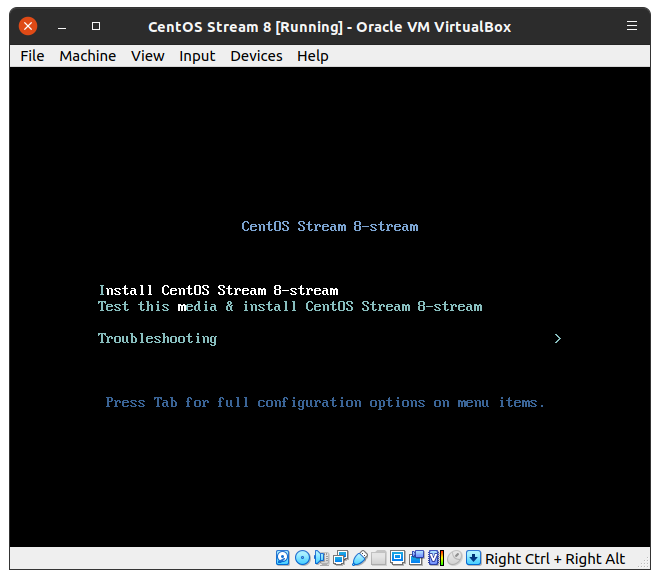Select Install CentOS Stream 8-stream entry
Viewport: 660px width, 579px height.
click(218, 291)
